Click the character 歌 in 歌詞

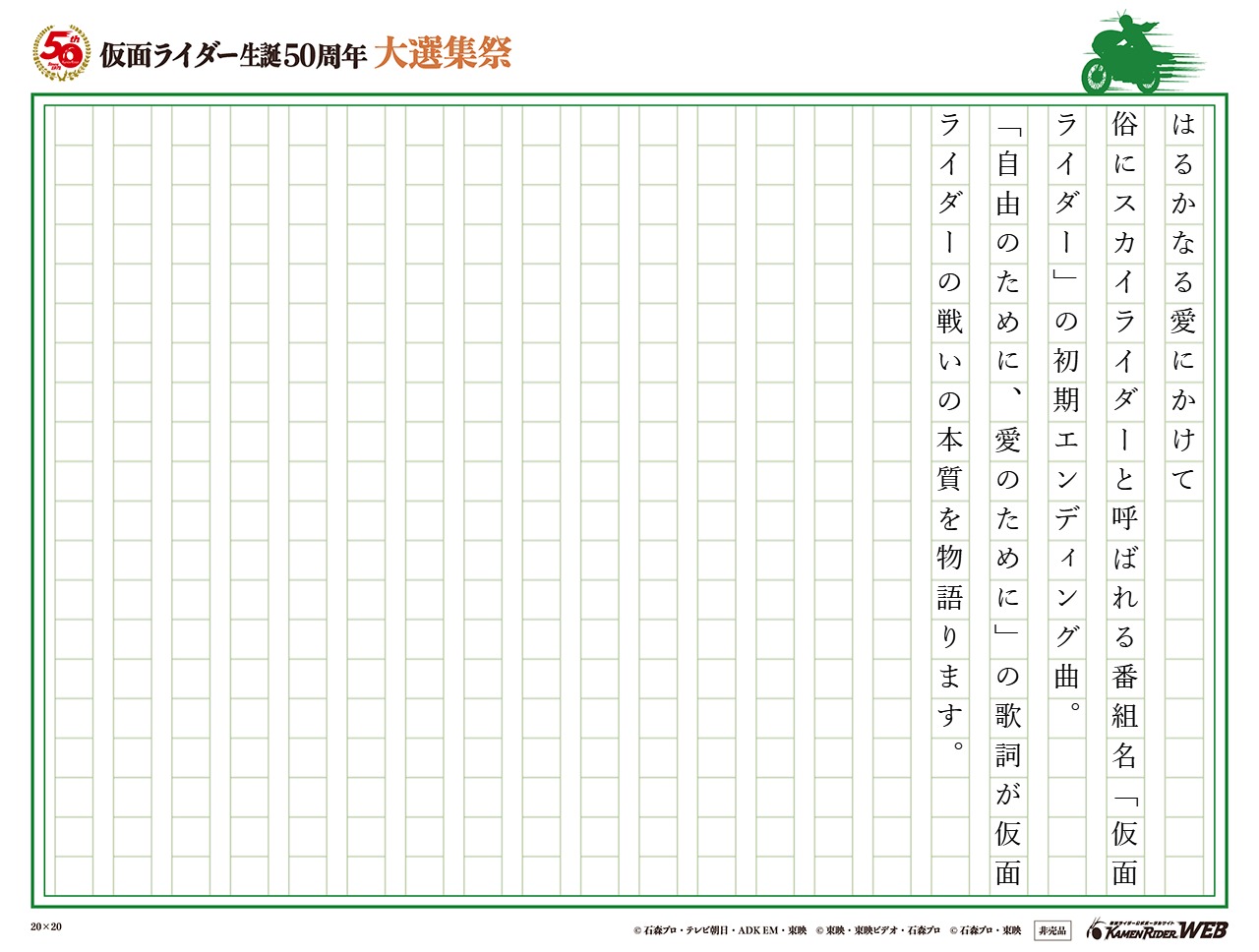click(x=1008, y=716)
